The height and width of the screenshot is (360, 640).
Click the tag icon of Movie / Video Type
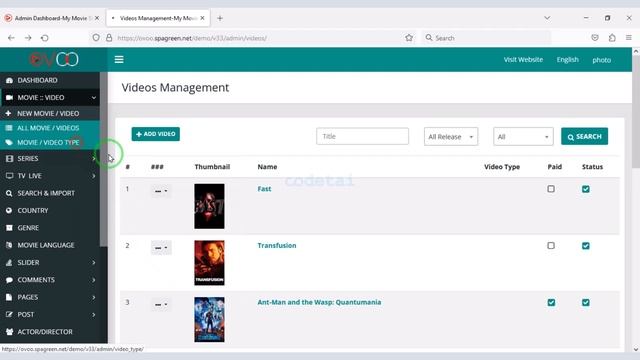[9, 142]
